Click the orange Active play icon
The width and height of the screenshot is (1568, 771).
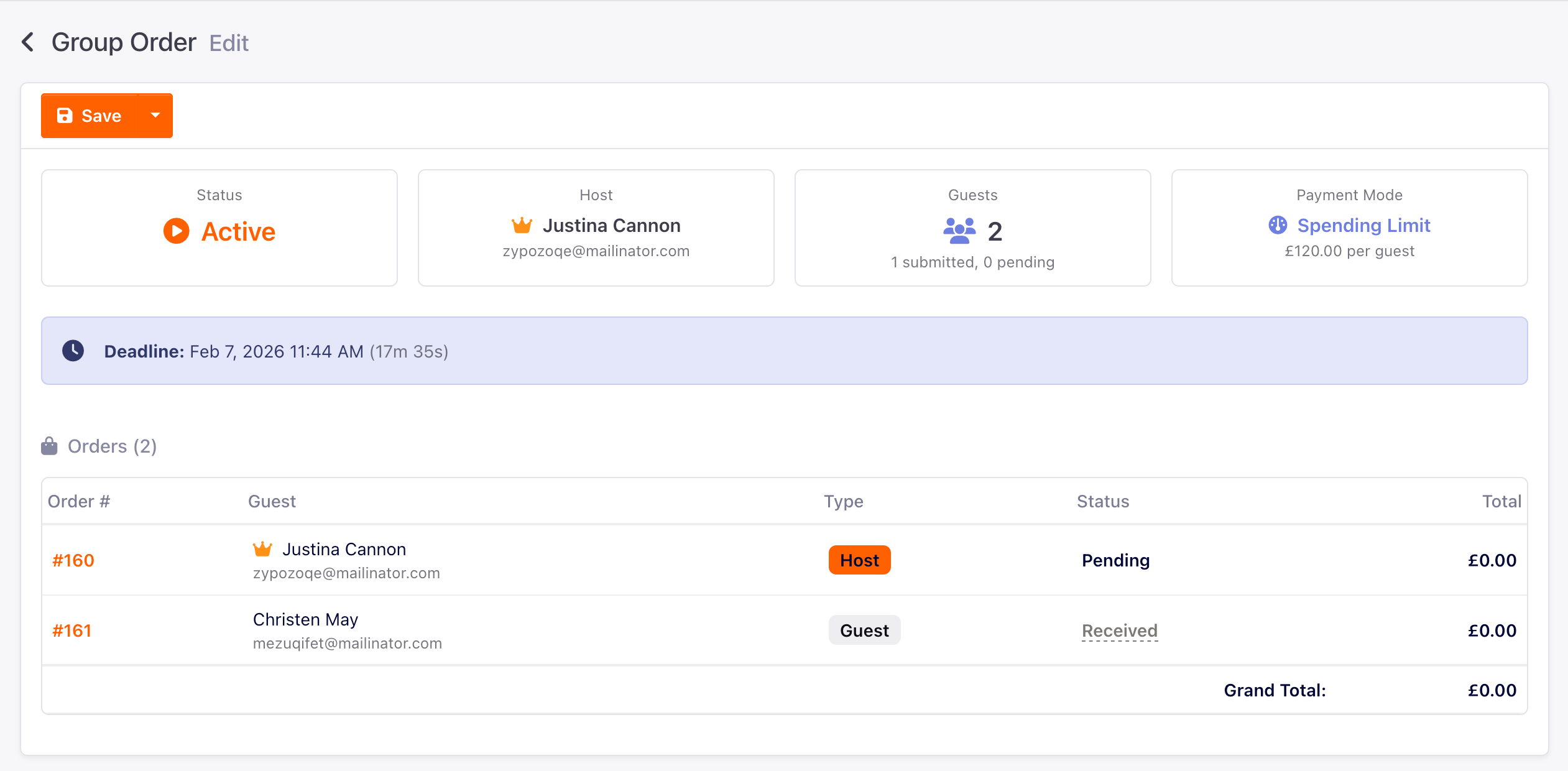click(177, 231)
